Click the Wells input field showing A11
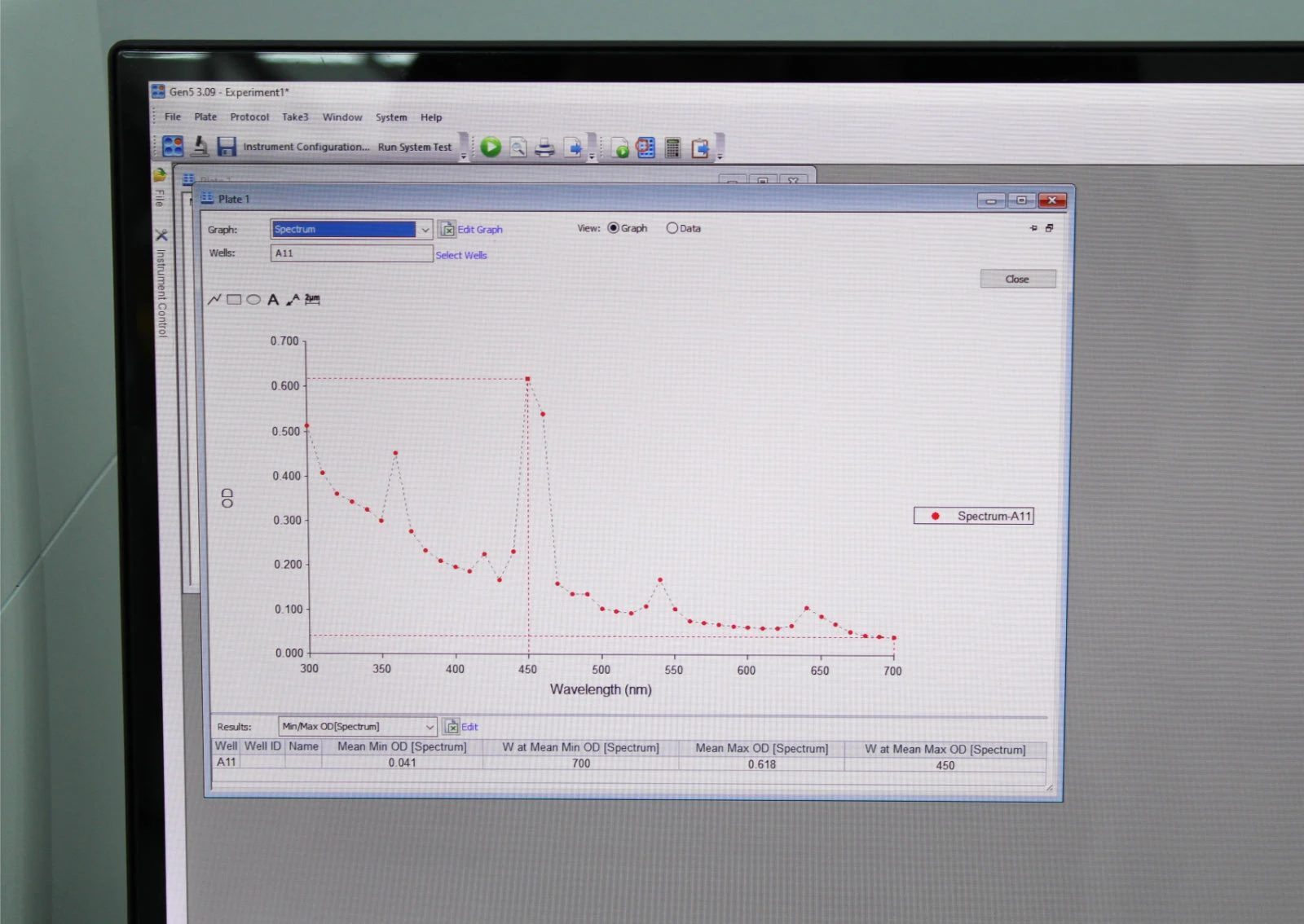The height and width of the screenshot is (924, 1304). click(351, 253)
